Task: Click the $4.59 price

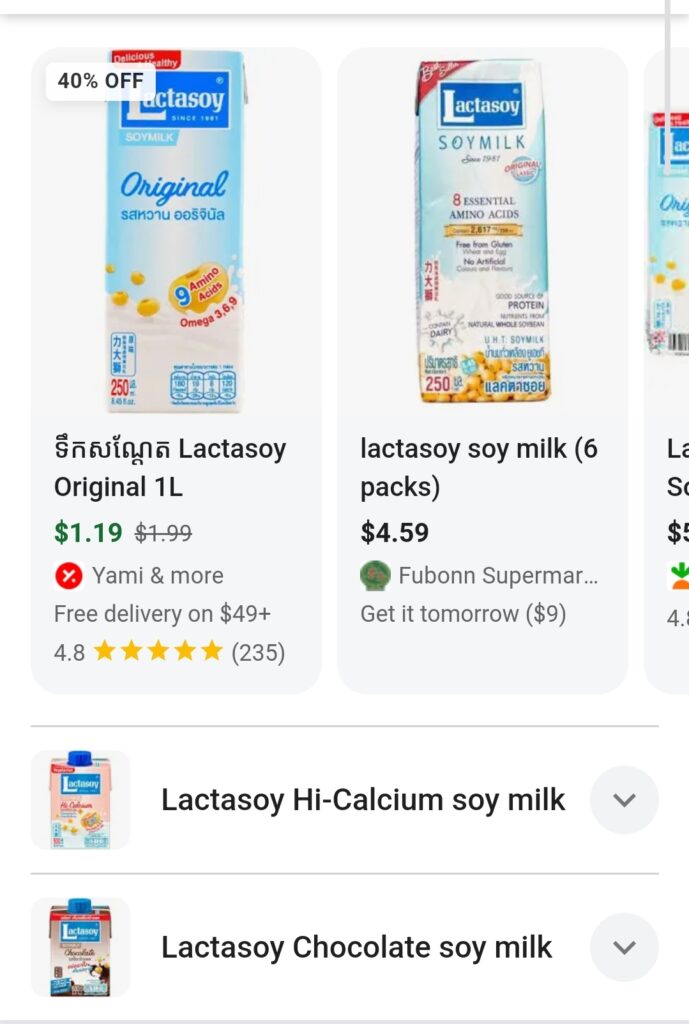Action: (x=395, y=533)
